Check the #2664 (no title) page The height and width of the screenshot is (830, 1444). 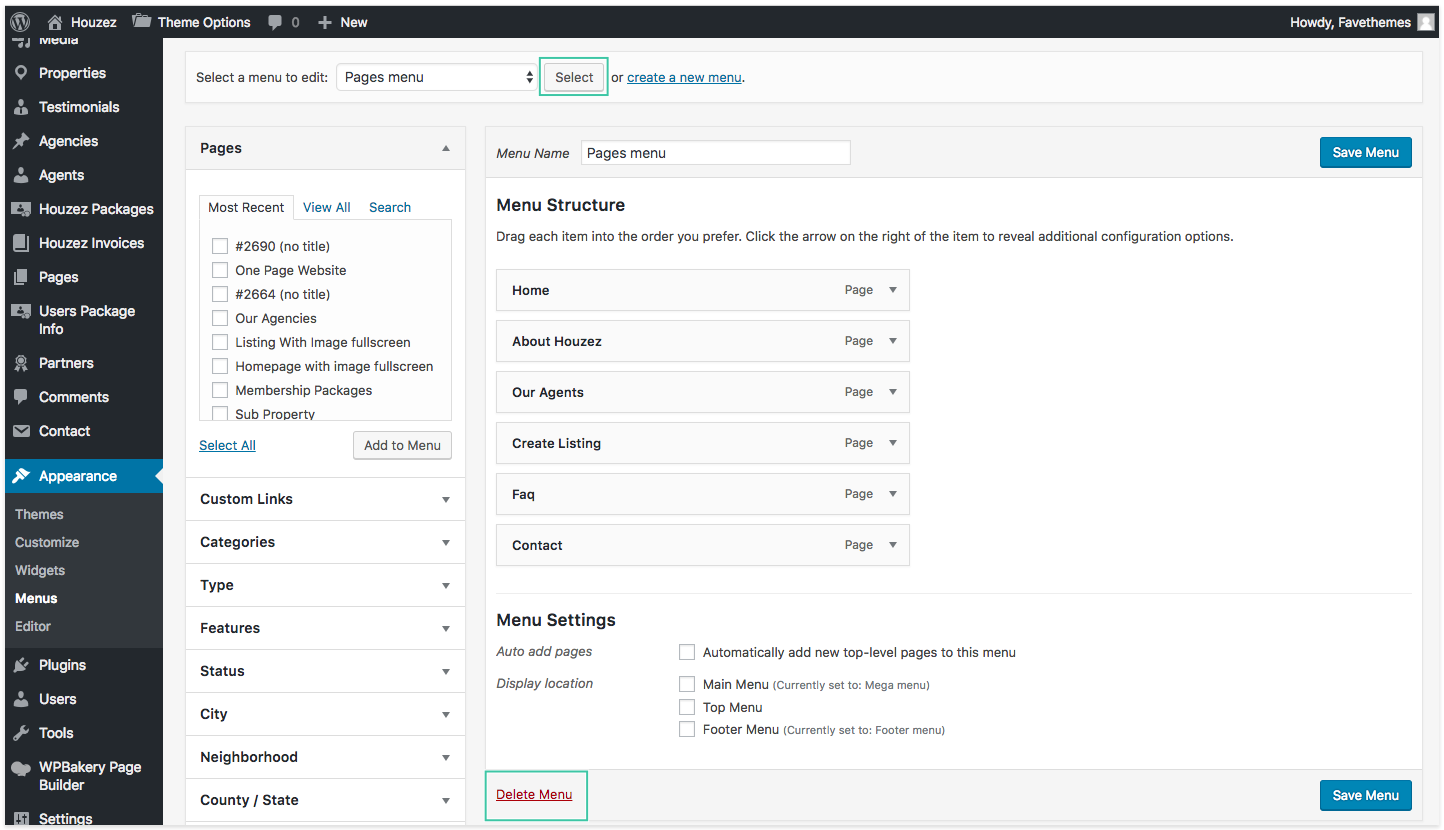pos(220,294)
